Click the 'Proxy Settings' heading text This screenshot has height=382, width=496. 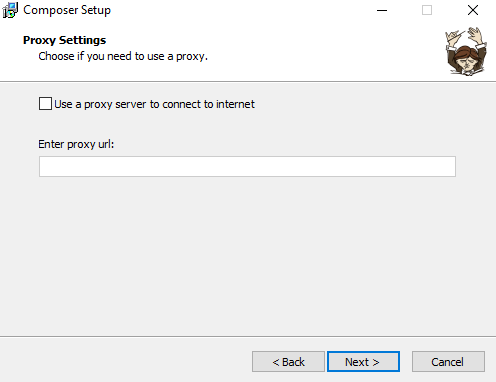(64, 40)
